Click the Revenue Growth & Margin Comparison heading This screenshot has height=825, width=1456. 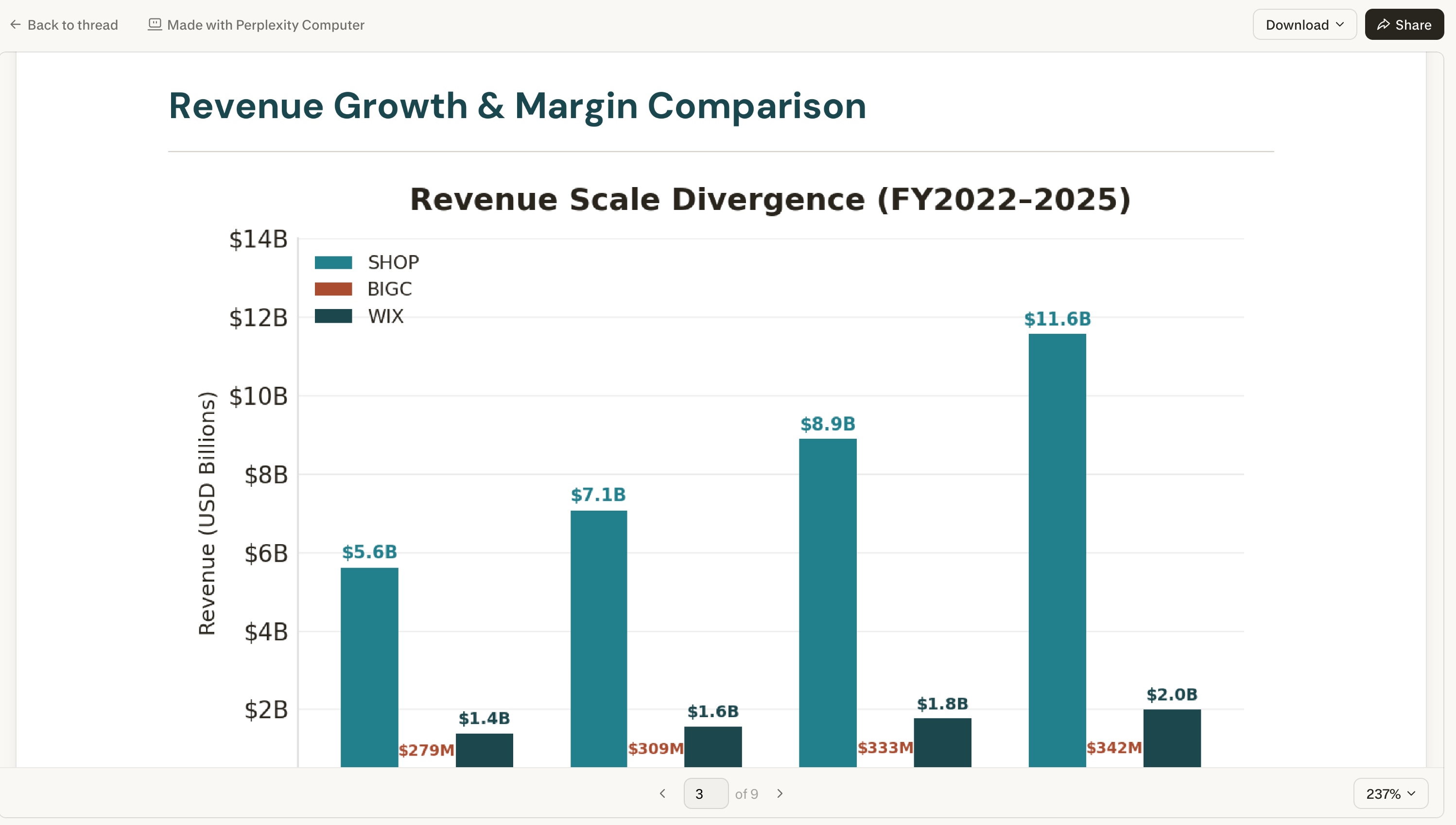coord(518,106)
